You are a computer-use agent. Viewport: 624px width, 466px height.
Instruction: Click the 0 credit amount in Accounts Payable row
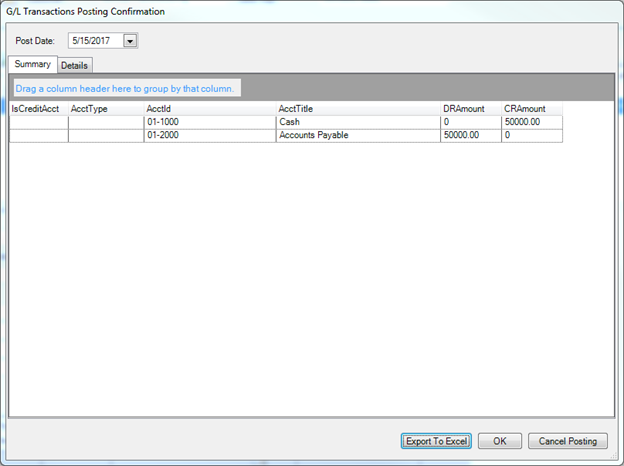(532, 135)
